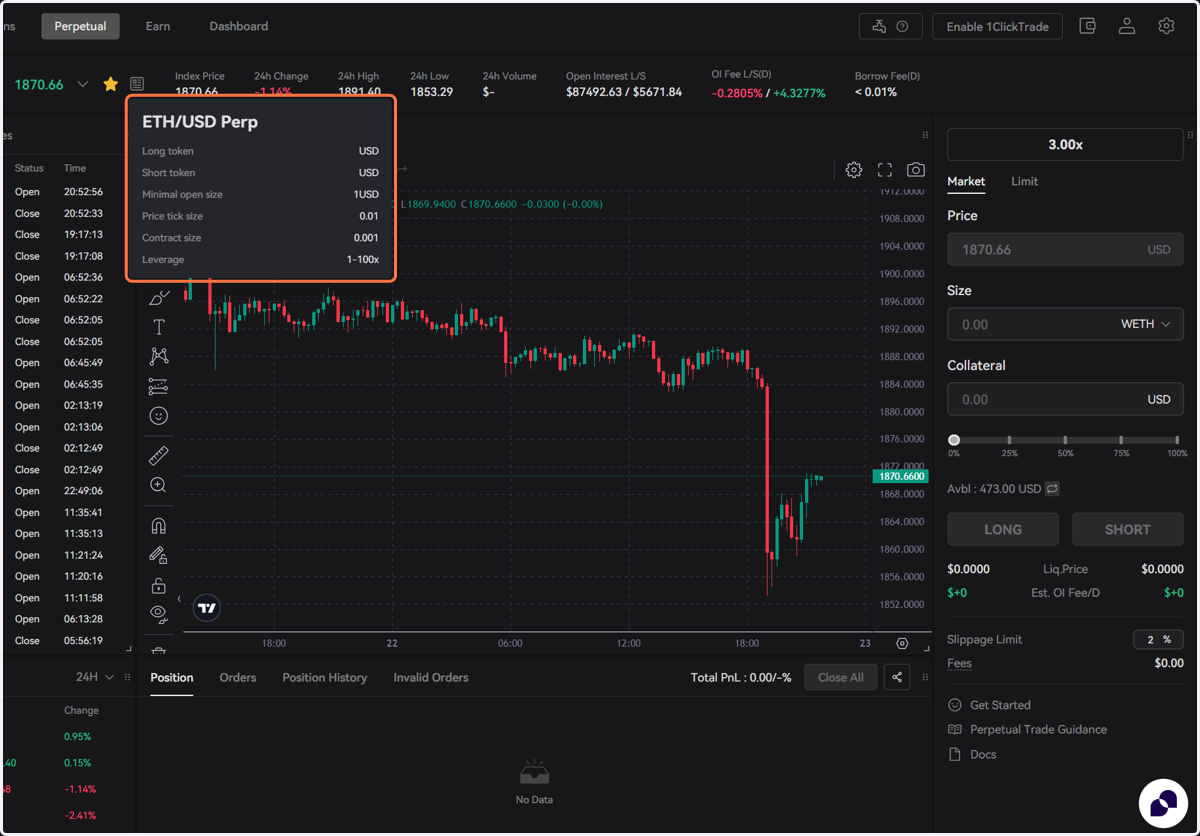Viewport: 1200px width, 836px height.
Task: Select the Position tab
Action: click(x=172, y=677)
